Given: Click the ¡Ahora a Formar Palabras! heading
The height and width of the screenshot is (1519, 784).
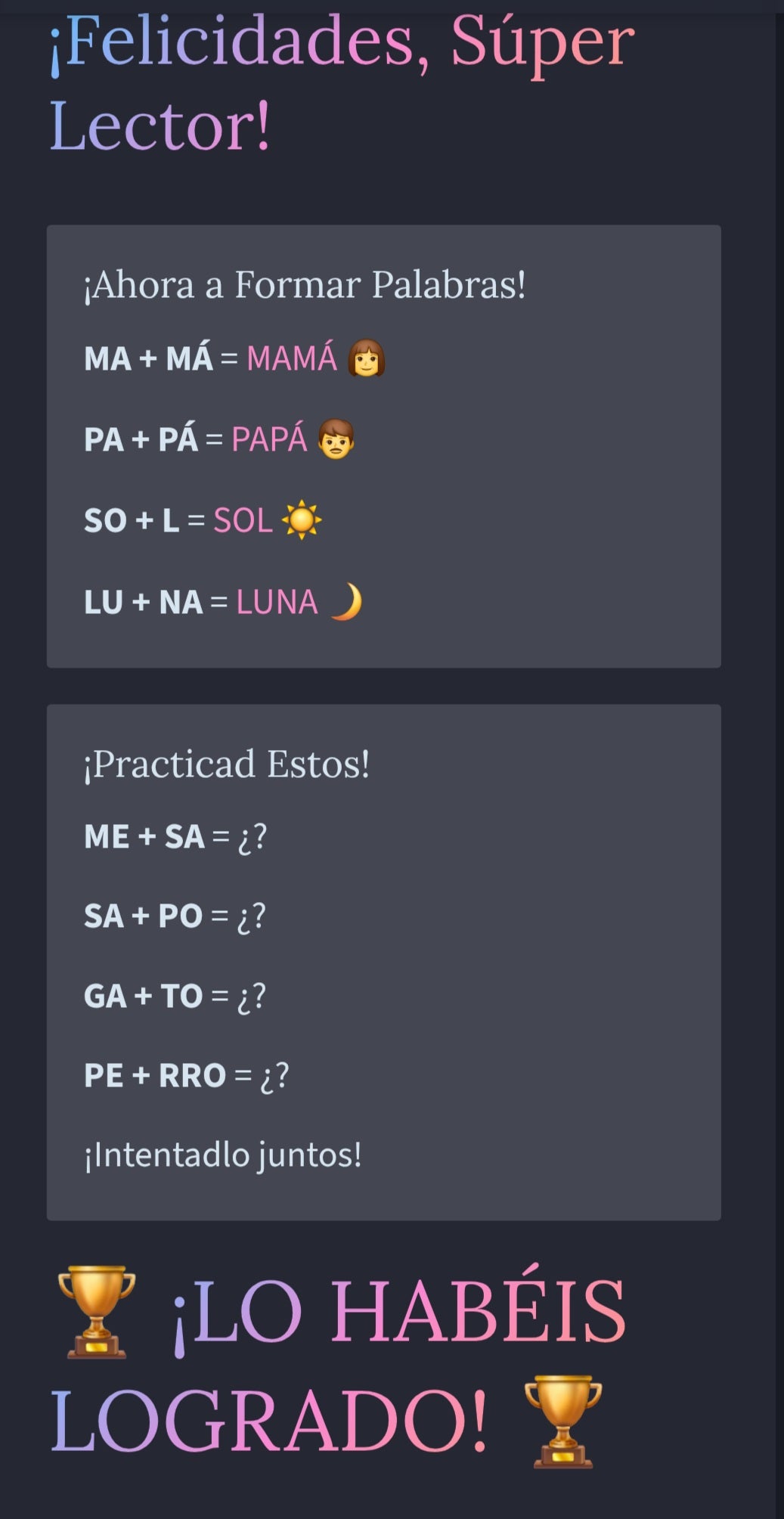Looking at the screenshot, I should coord(305,285).
